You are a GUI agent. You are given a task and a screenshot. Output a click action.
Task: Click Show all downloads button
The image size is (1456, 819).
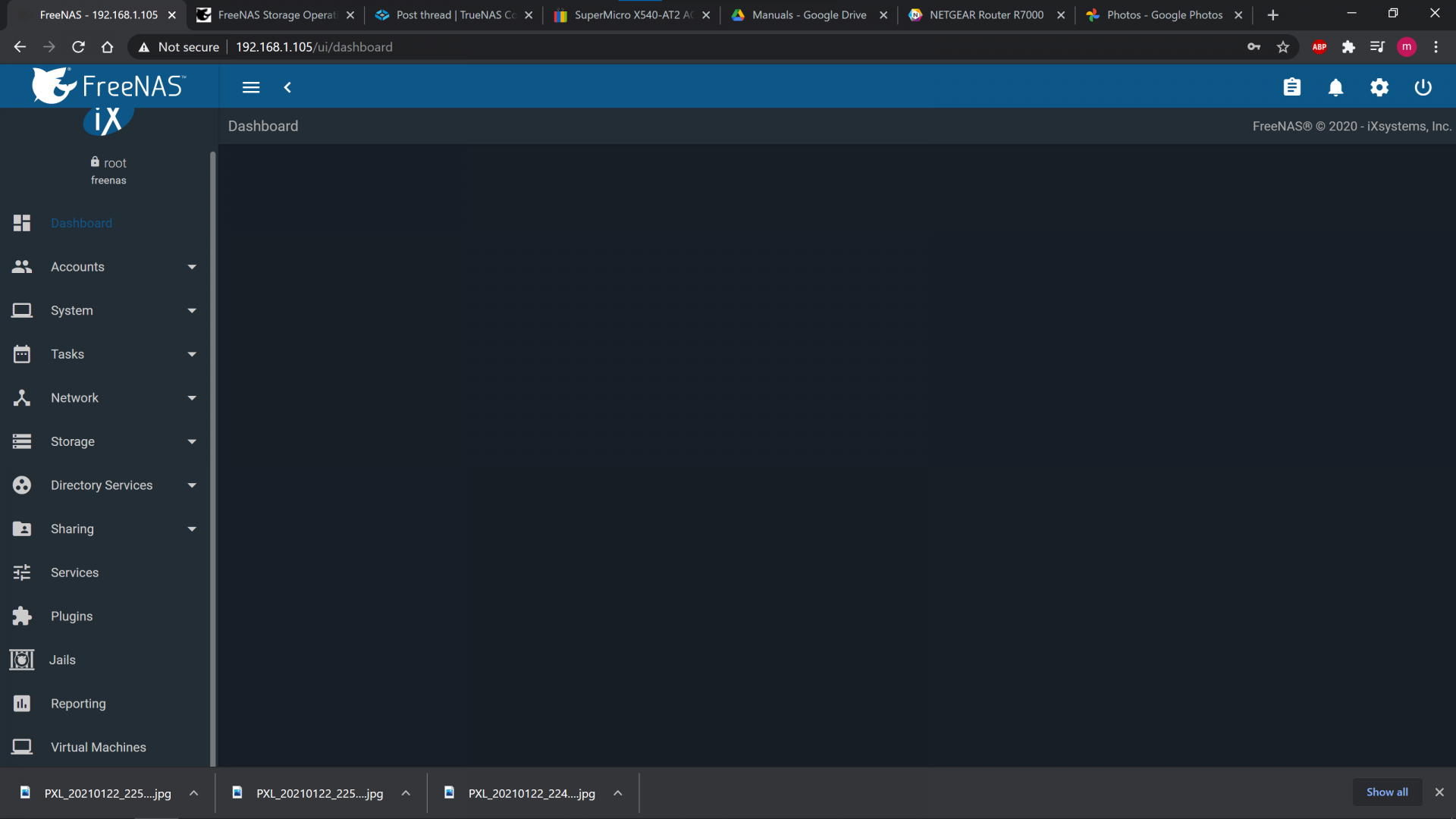click(1387, 792)
